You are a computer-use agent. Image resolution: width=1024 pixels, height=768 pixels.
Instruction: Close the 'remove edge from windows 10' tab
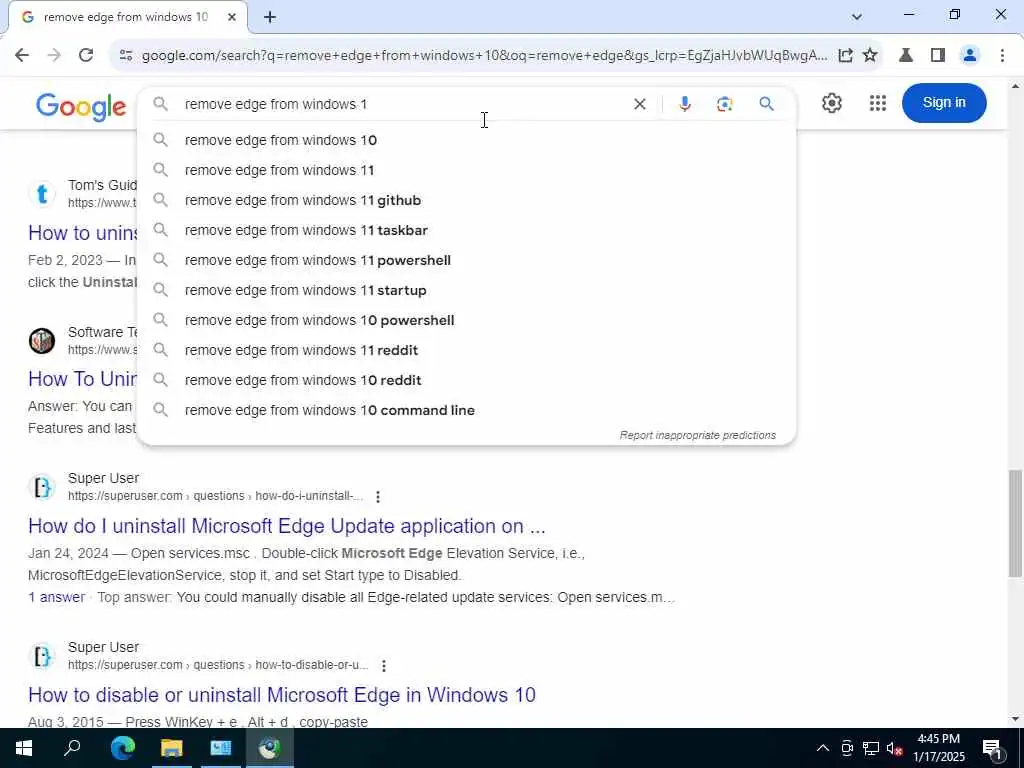232,18
